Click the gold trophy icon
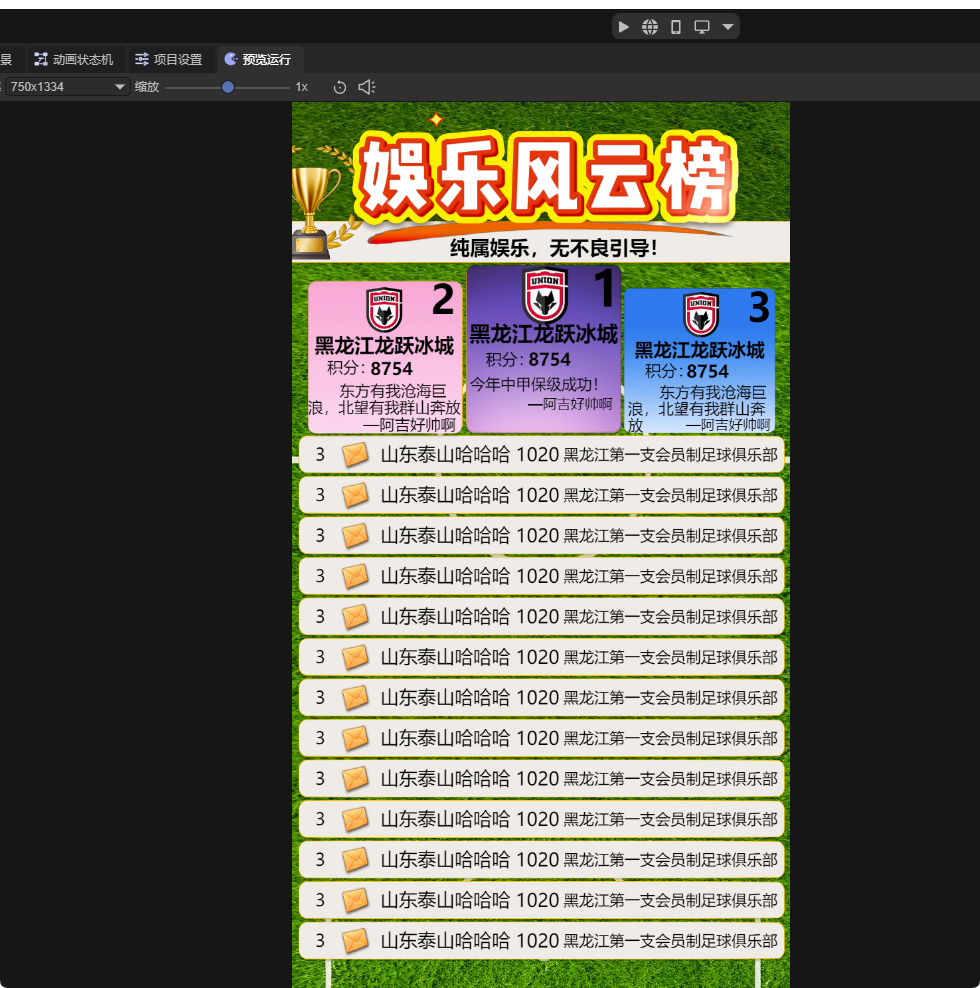This screenshot has width=980, height=988. 314,212
